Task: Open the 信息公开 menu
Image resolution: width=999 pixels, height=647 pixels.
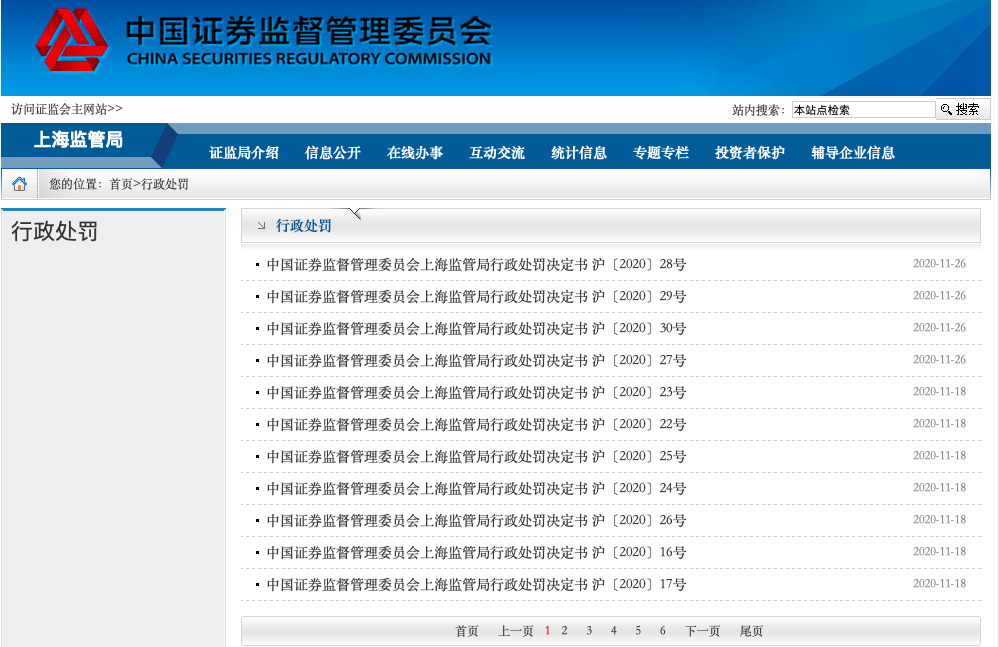Action: pyautogui.click(x=333, y=153)
